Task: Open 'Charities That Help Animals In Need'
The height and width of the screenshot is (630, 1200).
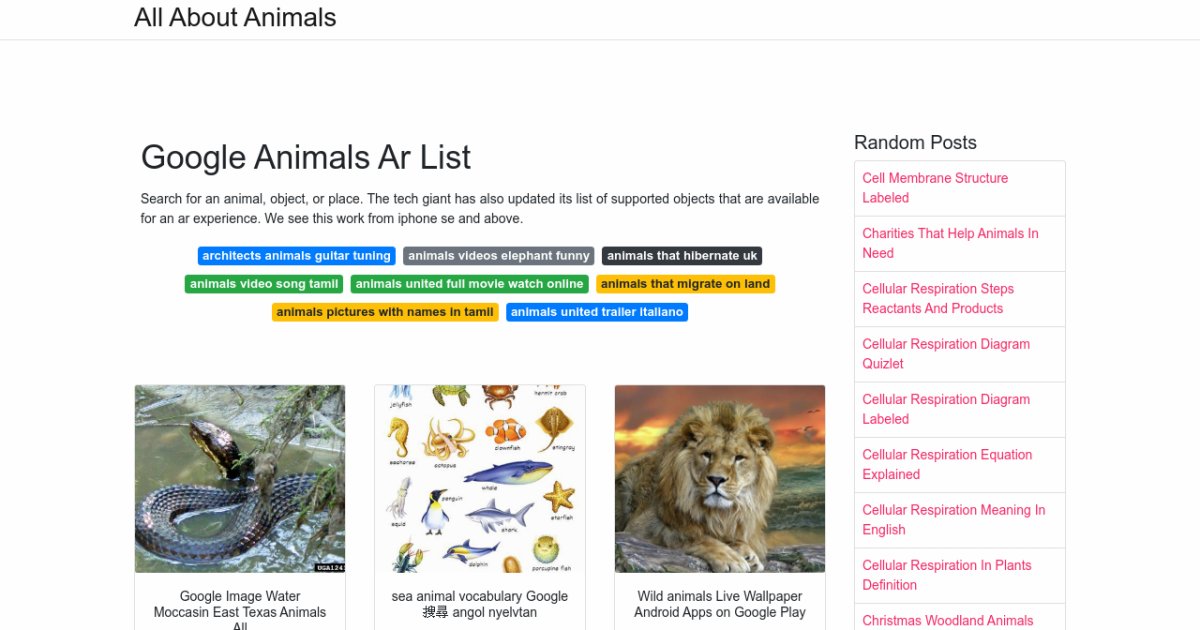Action: pos(950,243)
